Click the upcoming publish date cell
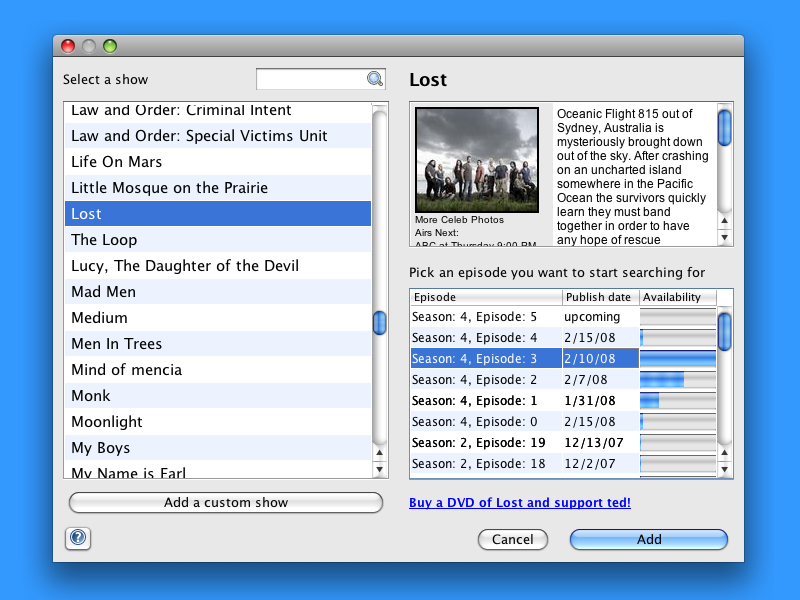This screenshot has height=600, width=800. point(601,317)
